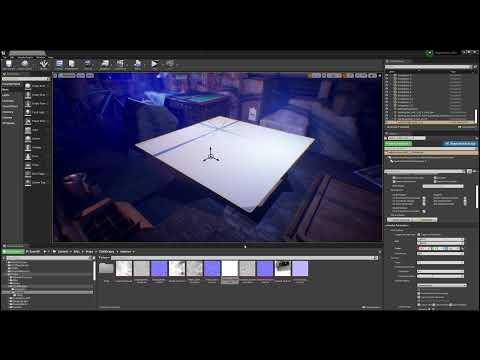
Task: Select the thumbnail showing a dark object
Action: (283, 269)
